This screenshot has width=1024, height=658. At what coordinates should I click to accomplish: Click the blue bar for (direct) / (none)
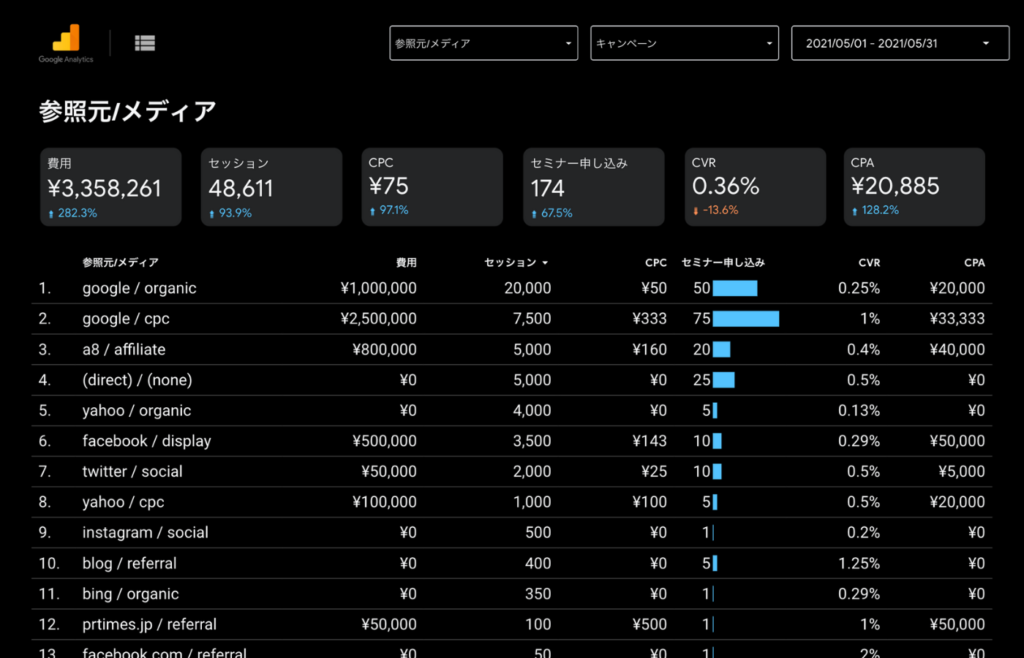point(724,380)
